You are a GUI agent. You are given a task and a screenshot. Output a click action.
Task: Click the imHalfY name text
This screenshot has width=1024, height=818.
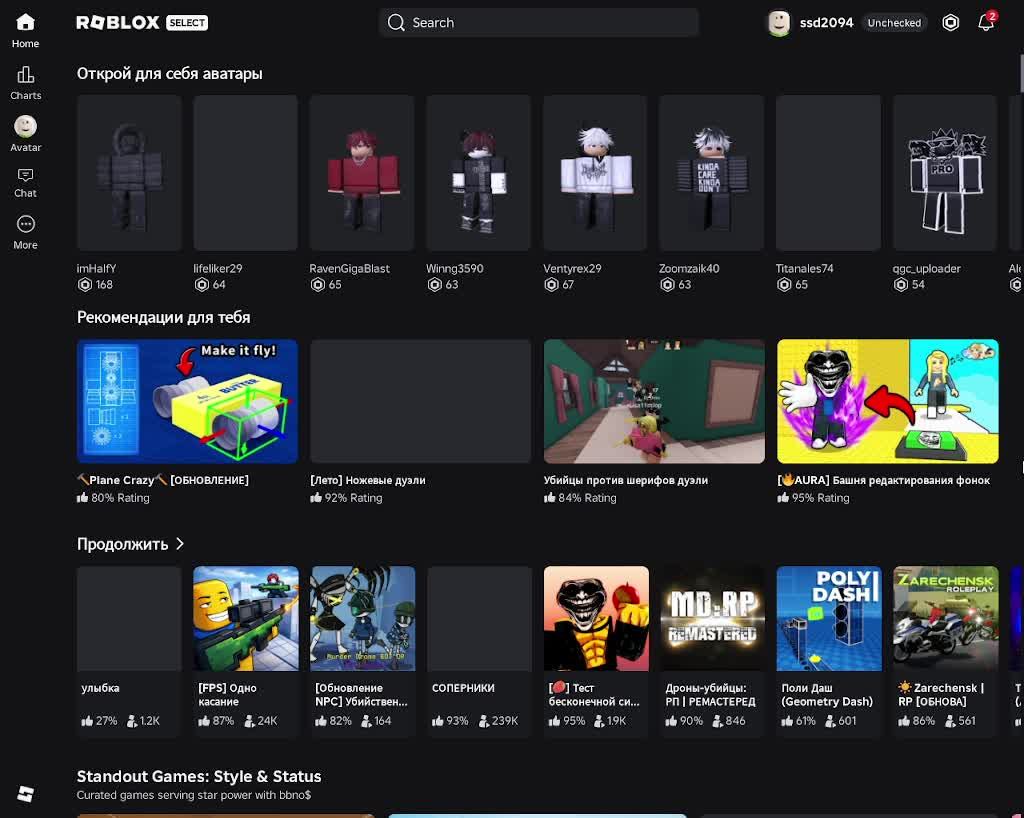tap(97, 268)
